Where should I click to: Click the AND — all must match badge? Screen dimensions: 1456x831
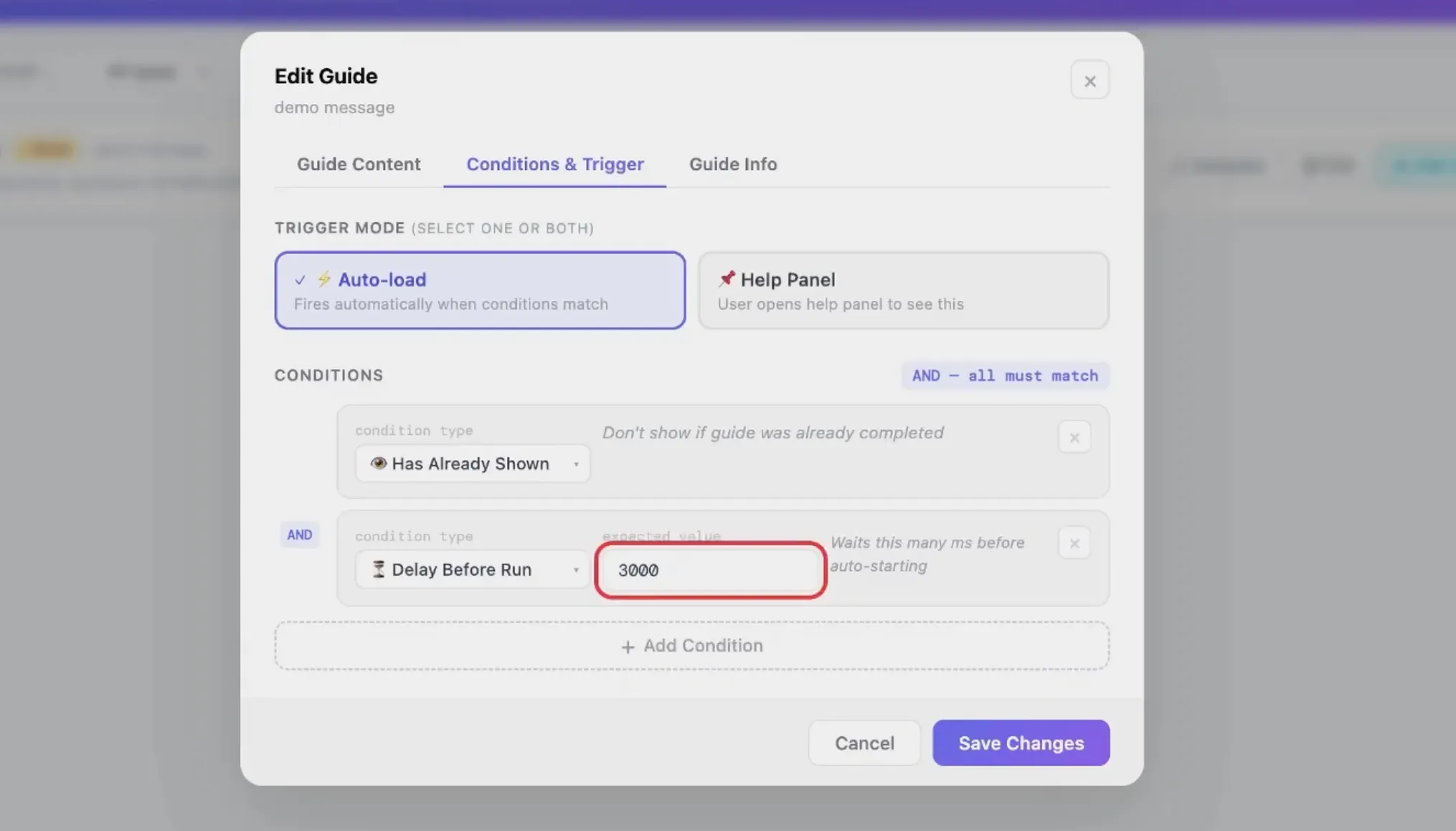(x=1005, y=375)
